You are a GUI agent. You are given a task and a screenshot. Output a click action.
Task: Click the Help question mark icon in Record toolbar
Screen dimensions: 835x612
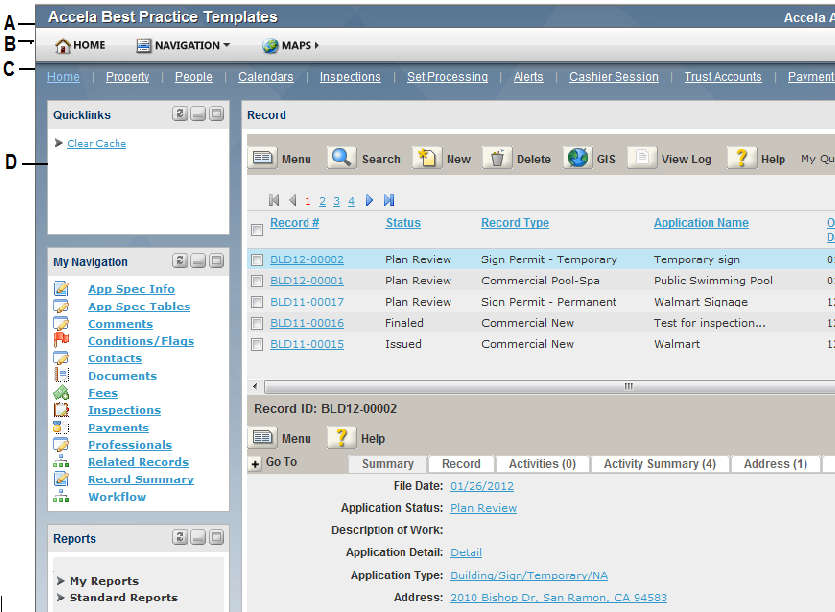741,158
